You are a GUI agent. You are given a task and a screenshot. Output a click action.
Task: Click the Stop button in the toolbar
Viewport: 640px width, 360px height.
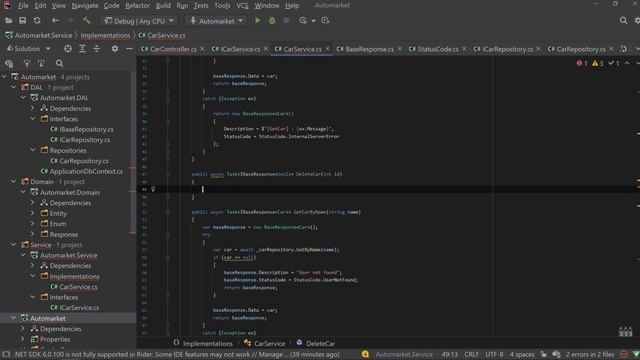pyautogui.click(x=286, y=20)
